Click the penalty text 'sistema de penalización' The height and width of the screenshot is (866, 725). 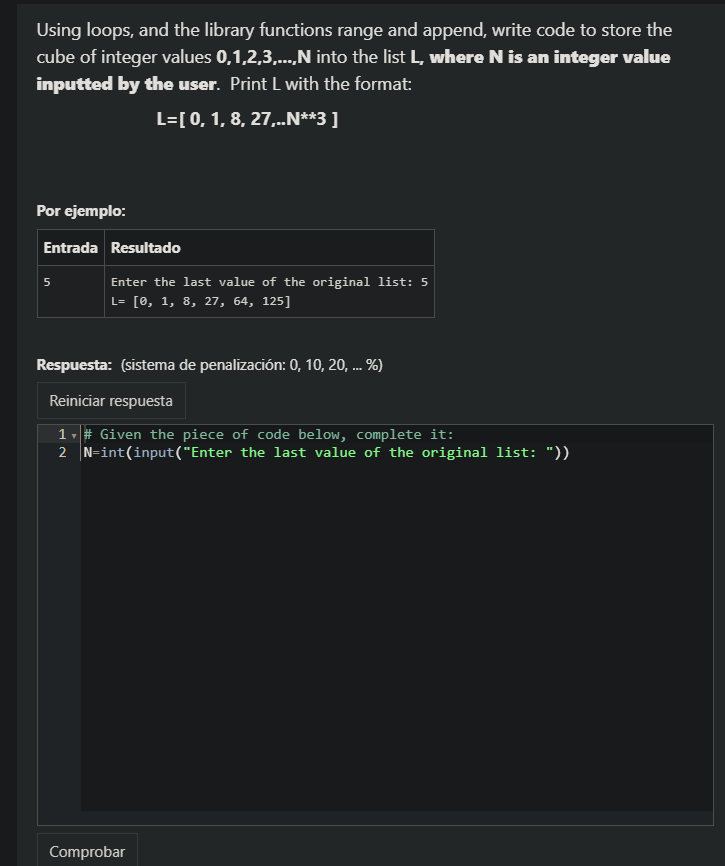[205, 365]
